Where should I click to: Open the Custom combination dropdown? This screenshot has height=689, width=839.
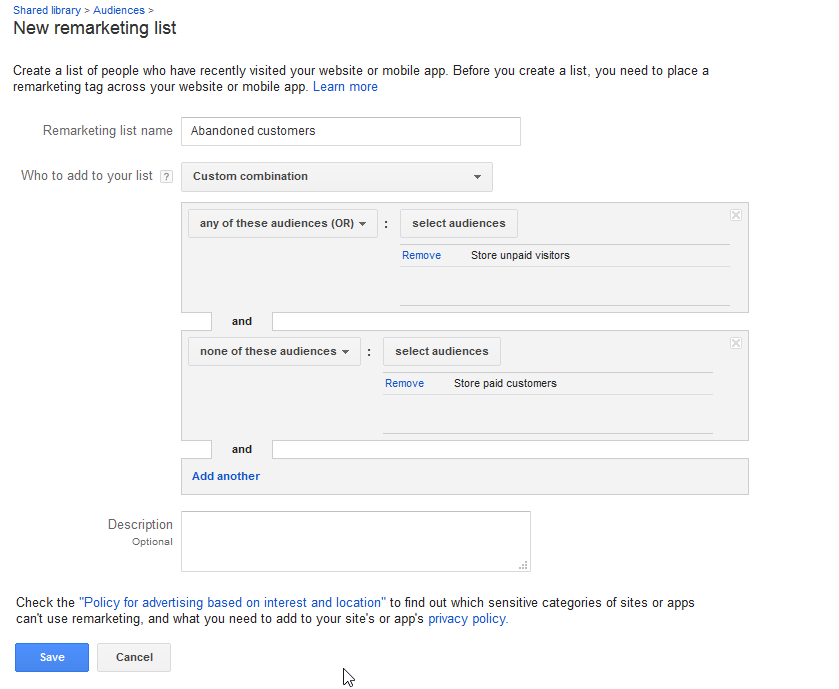pyautogui.click(x=337, y=177)
